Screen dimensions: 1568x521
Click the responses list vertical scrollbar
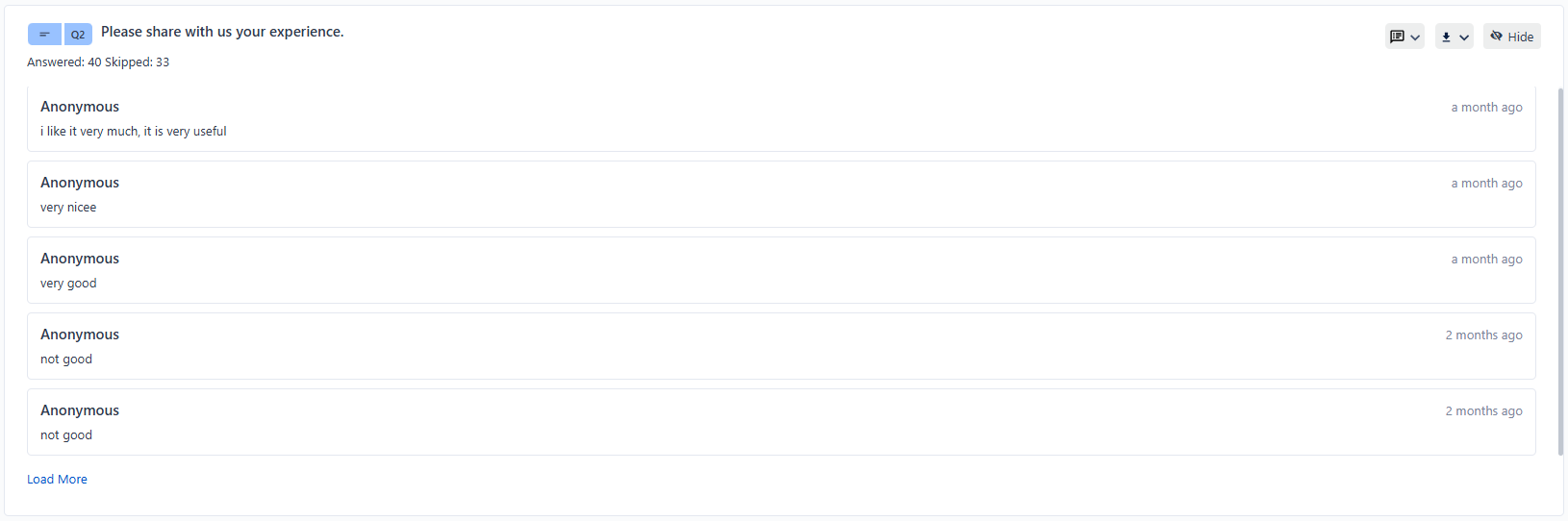pos(1559,269)
